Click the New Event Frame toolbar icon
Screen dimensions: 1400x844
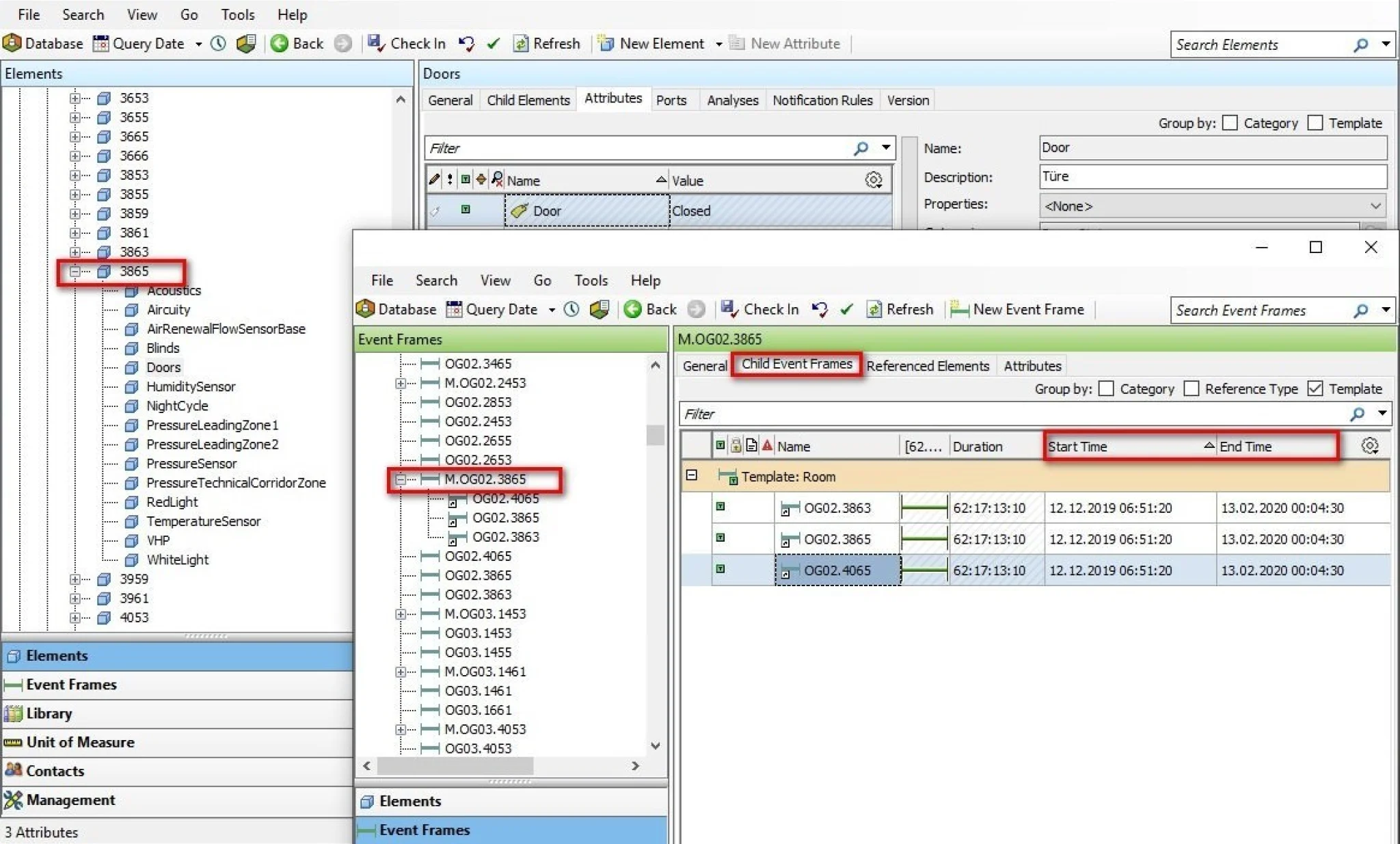(959, 309)
